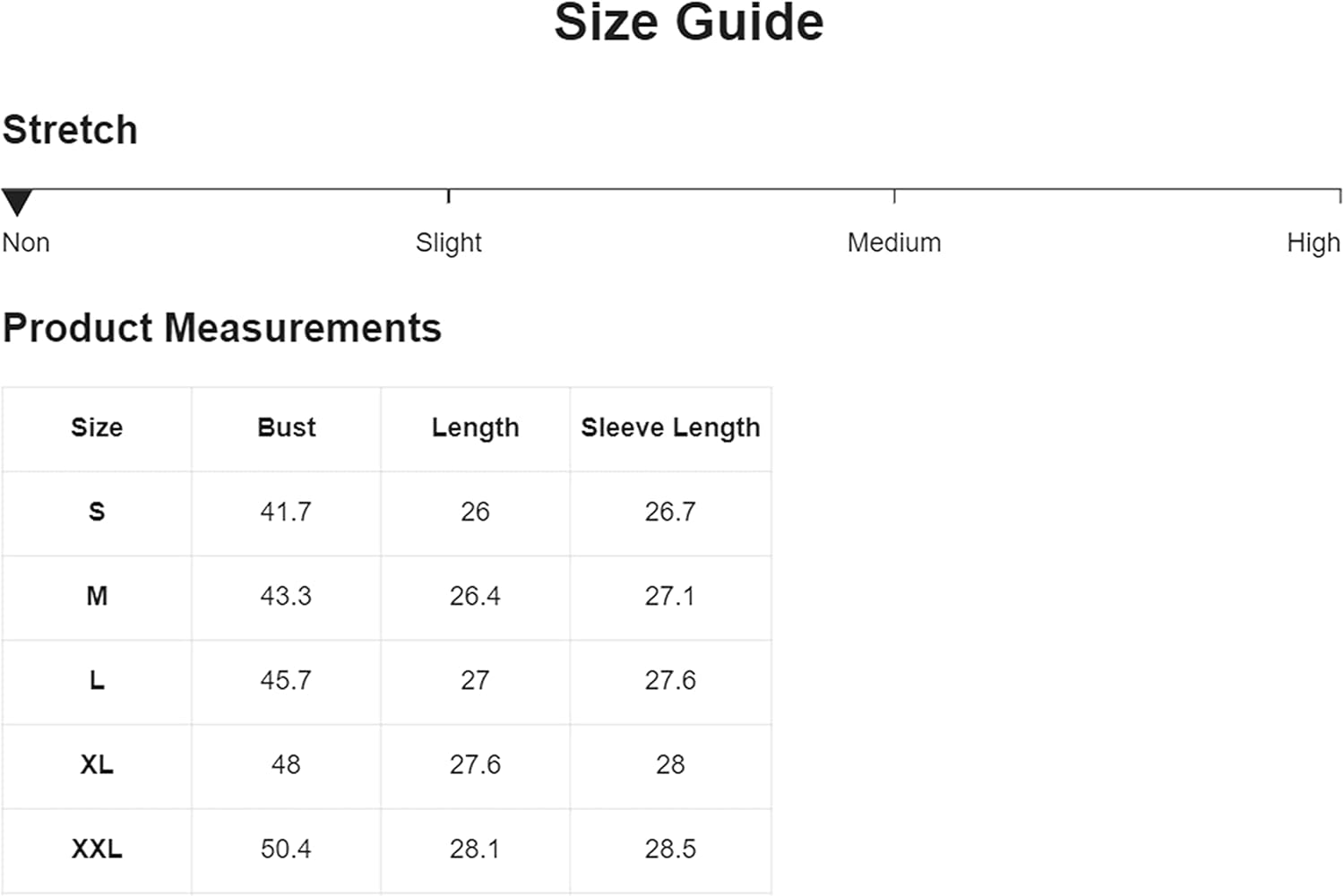Image resolution: width=1344 pixels, height=896 pixels.
Task: Click the High stretch label
Action: coord(1313,243)
